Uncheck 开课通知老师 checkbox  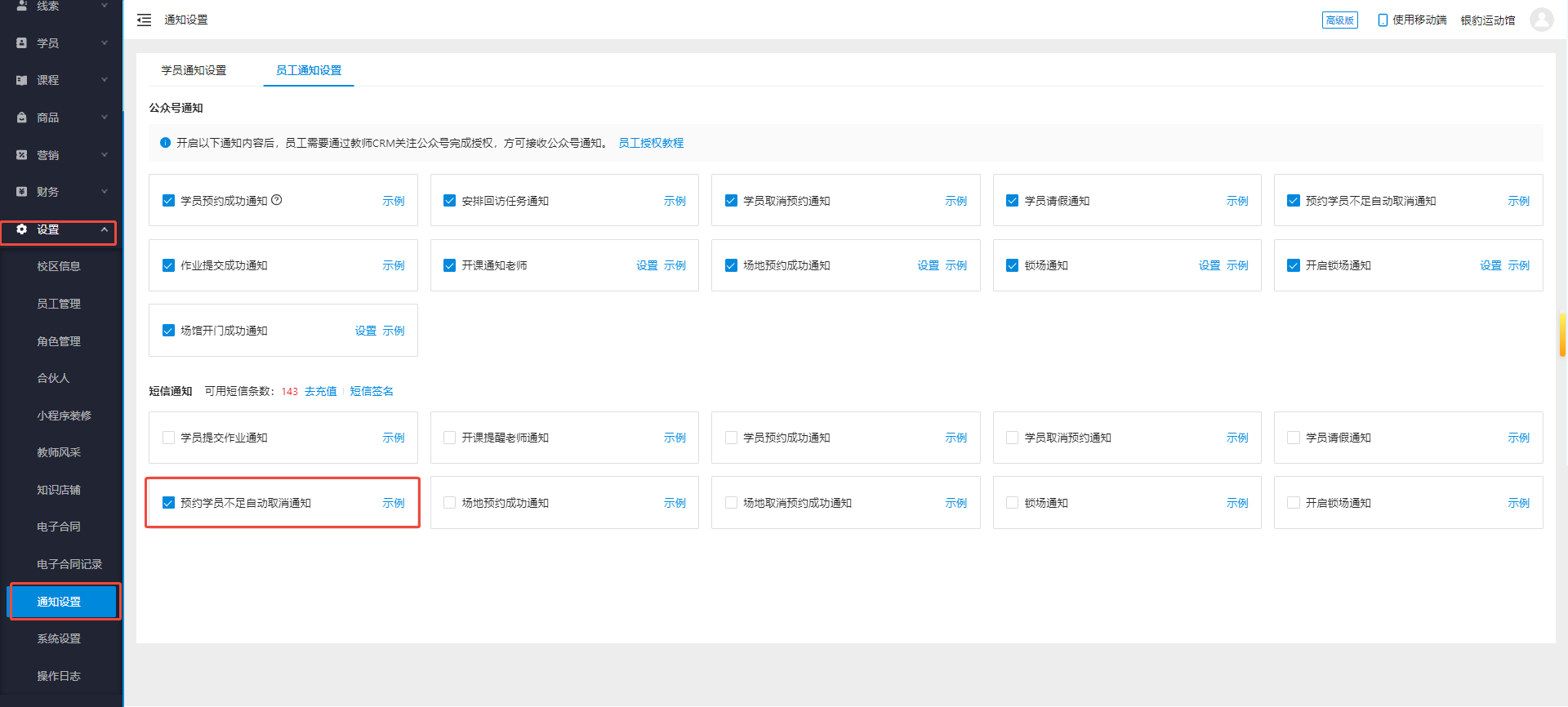pos(449,265)
